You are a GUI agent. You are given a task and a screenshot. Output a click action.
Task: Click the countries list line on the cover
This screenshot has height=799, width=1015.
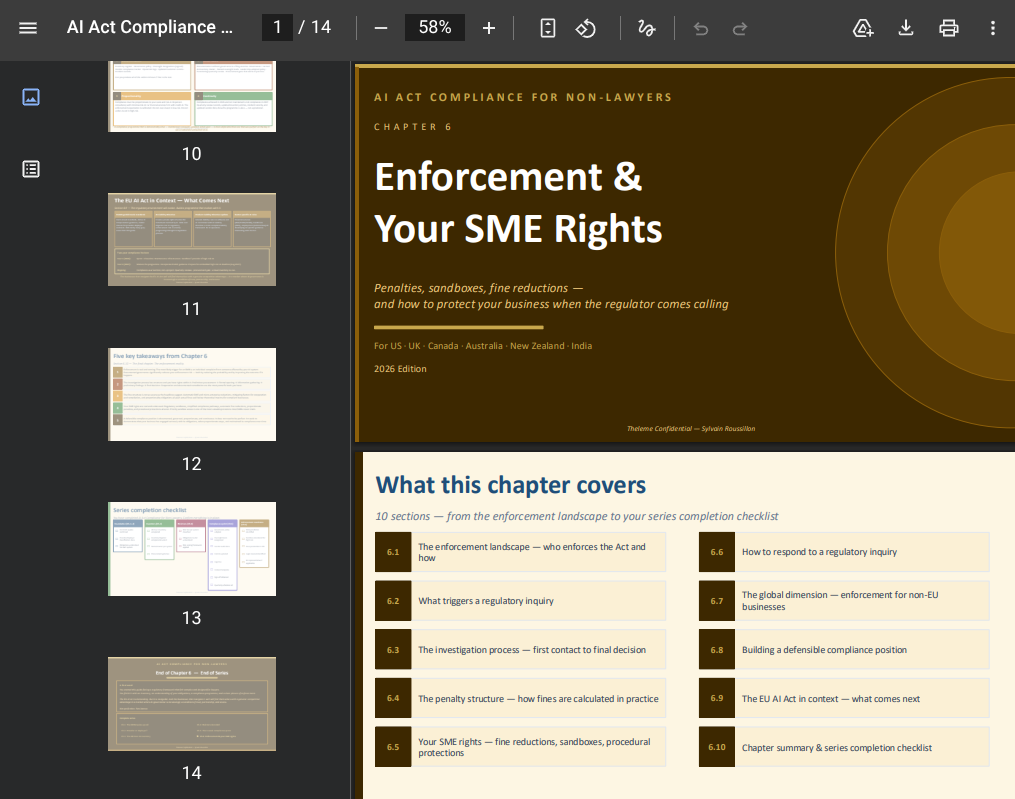(483, 346)
